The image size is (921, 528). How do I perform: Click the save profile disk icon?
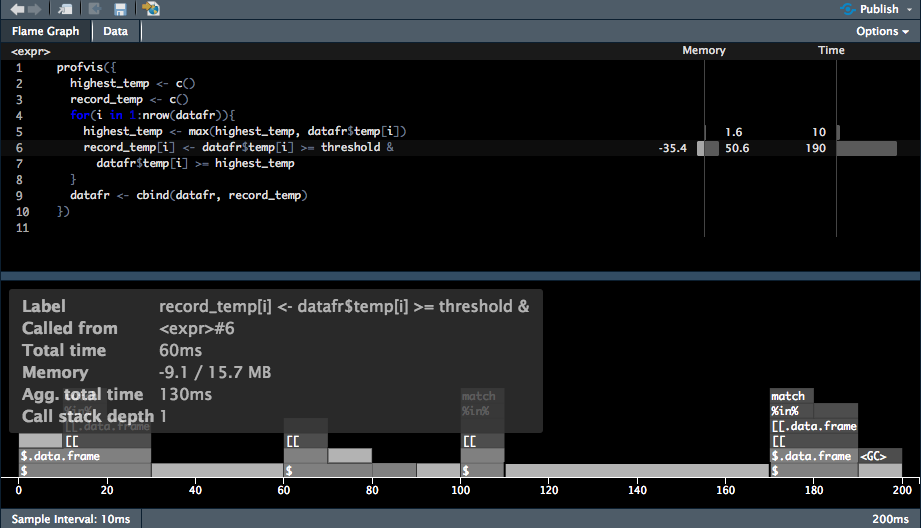click(120, 9)
